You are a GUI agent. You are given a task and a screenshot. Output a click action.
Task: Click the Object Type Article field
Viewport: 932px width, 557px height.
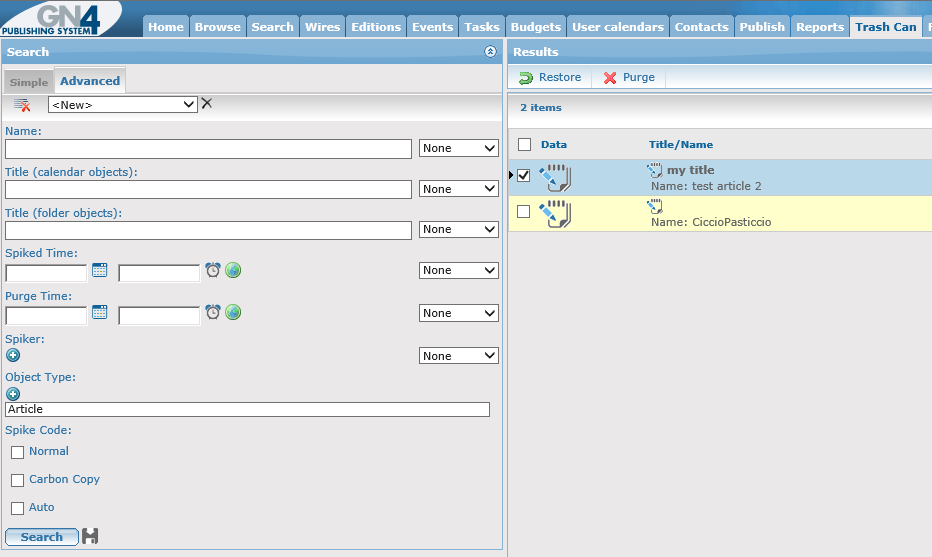(x=247, y=409)
